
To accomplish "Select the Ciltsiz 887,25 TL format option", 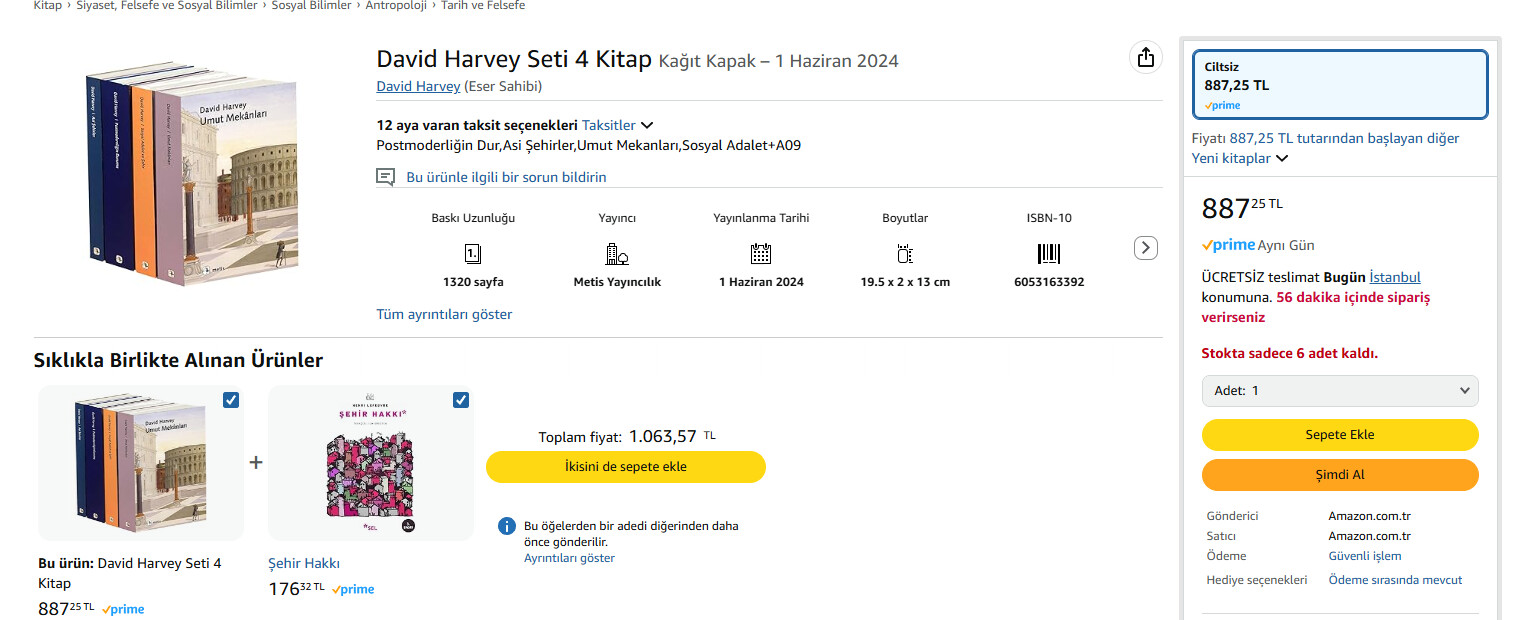I will pos(1340,85).
